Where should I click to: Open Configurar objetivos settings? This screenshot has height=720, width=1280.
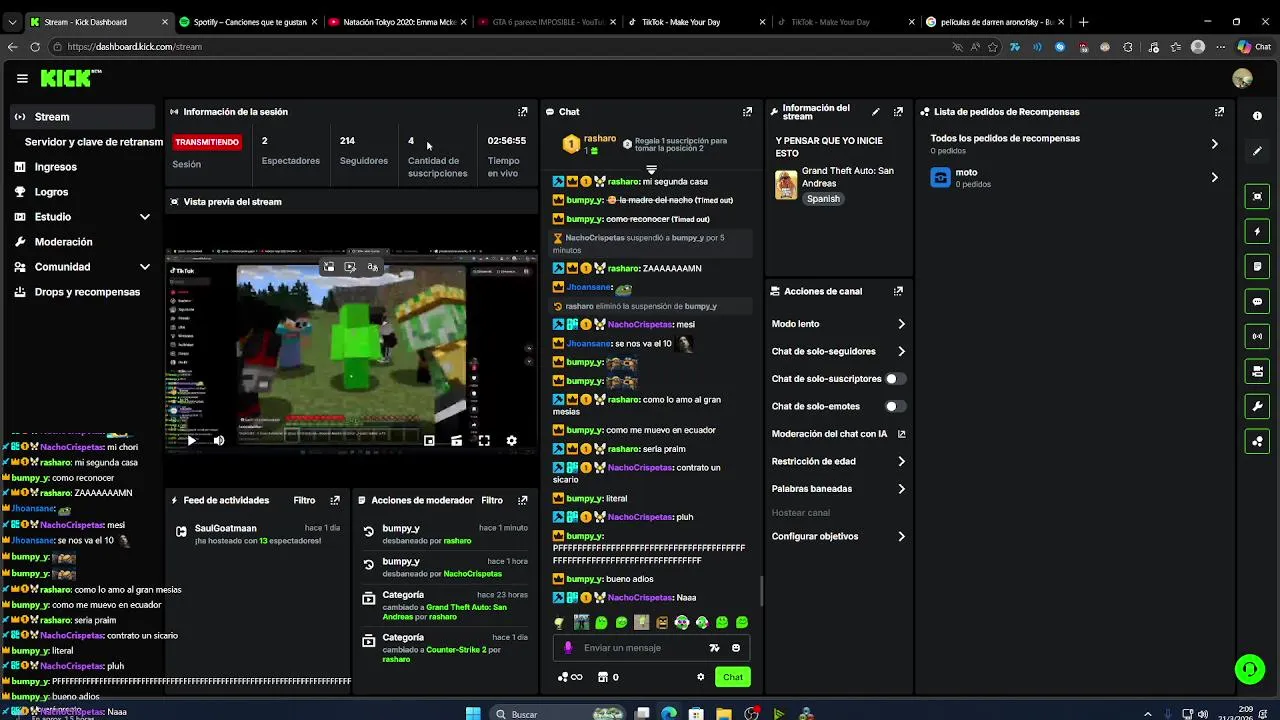point(838,536)
